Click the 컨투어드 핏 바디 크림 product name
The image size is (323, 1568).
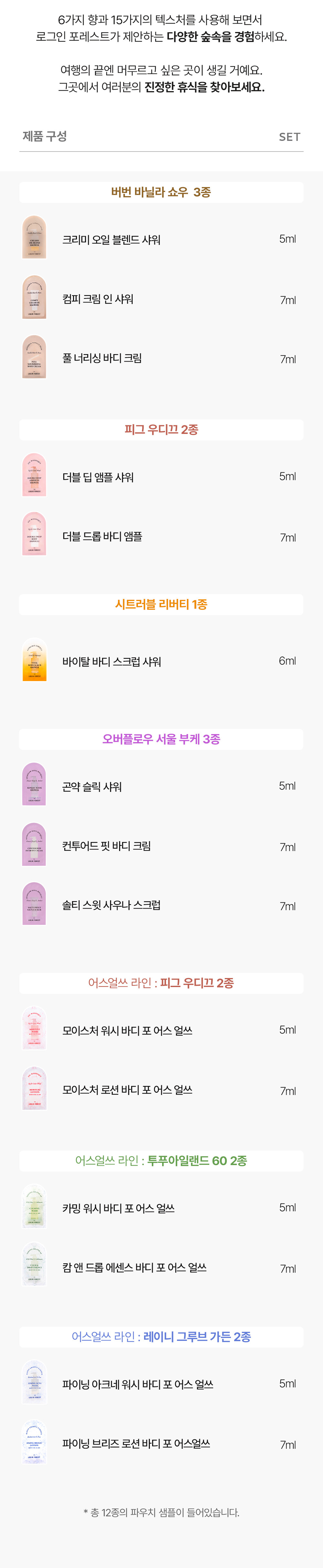point(107,846)
